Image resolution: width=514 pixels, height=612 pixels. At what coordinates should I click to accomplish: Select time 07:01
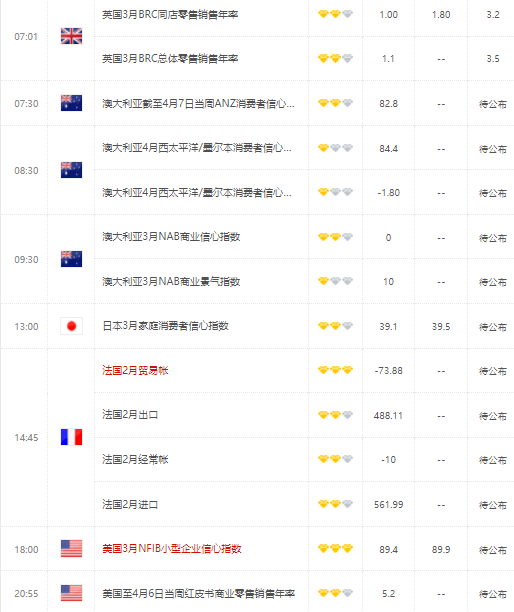point(26,37)
